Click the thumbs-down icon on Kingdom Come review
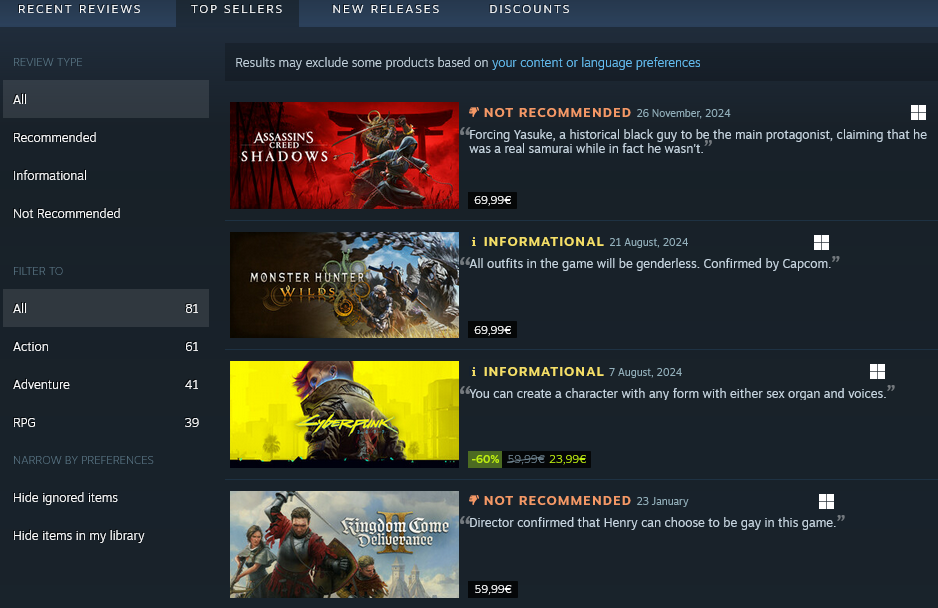 coord(474,500)
